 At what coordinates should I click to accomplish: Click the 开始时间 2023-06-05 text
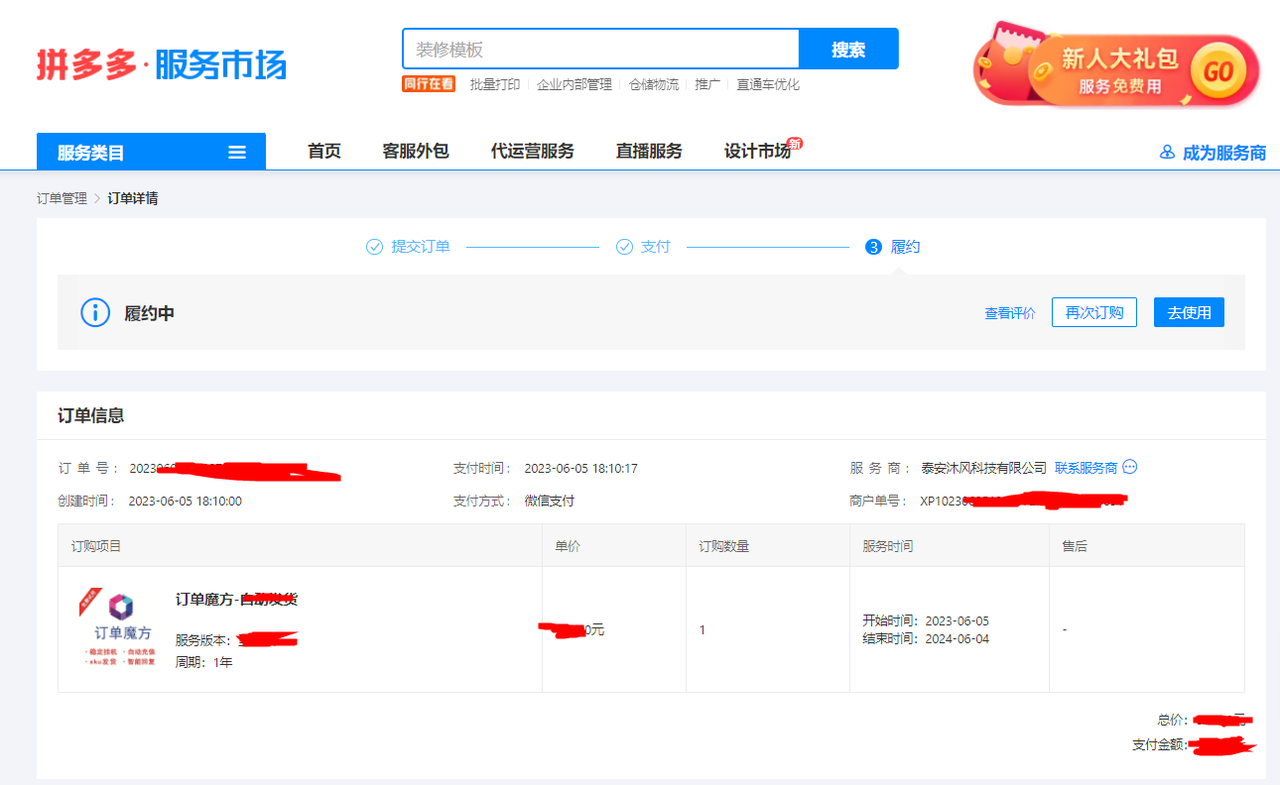click(x=926, y=621)
